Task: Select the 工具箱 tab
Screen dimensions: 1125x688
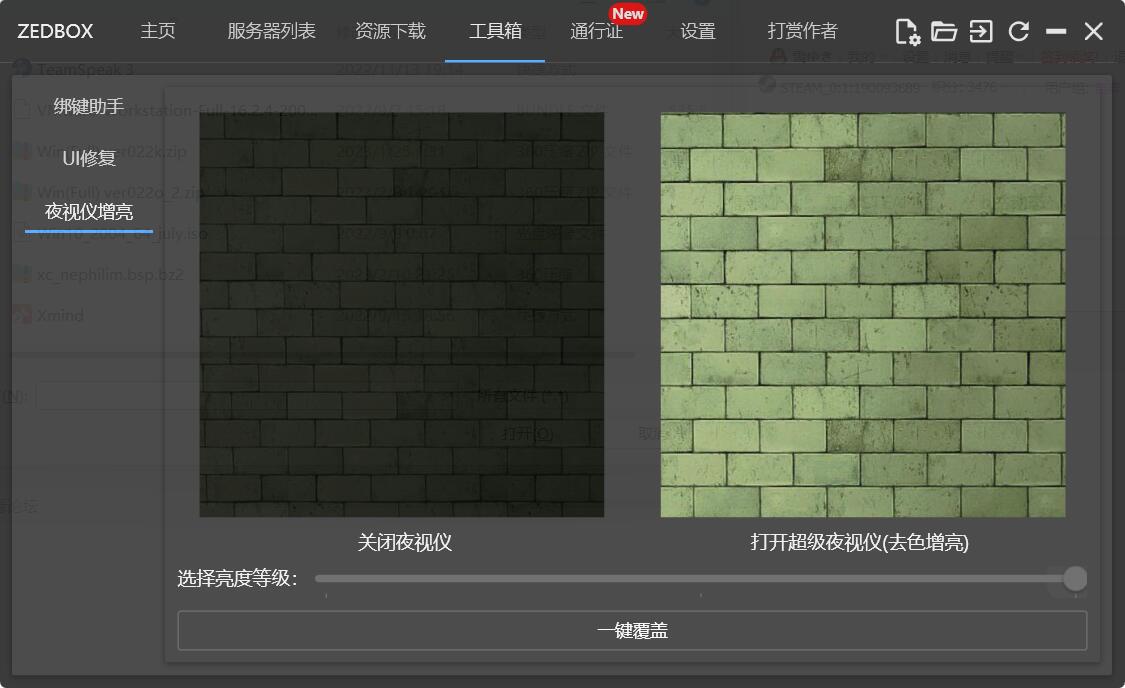Action: tap(495, 31)
